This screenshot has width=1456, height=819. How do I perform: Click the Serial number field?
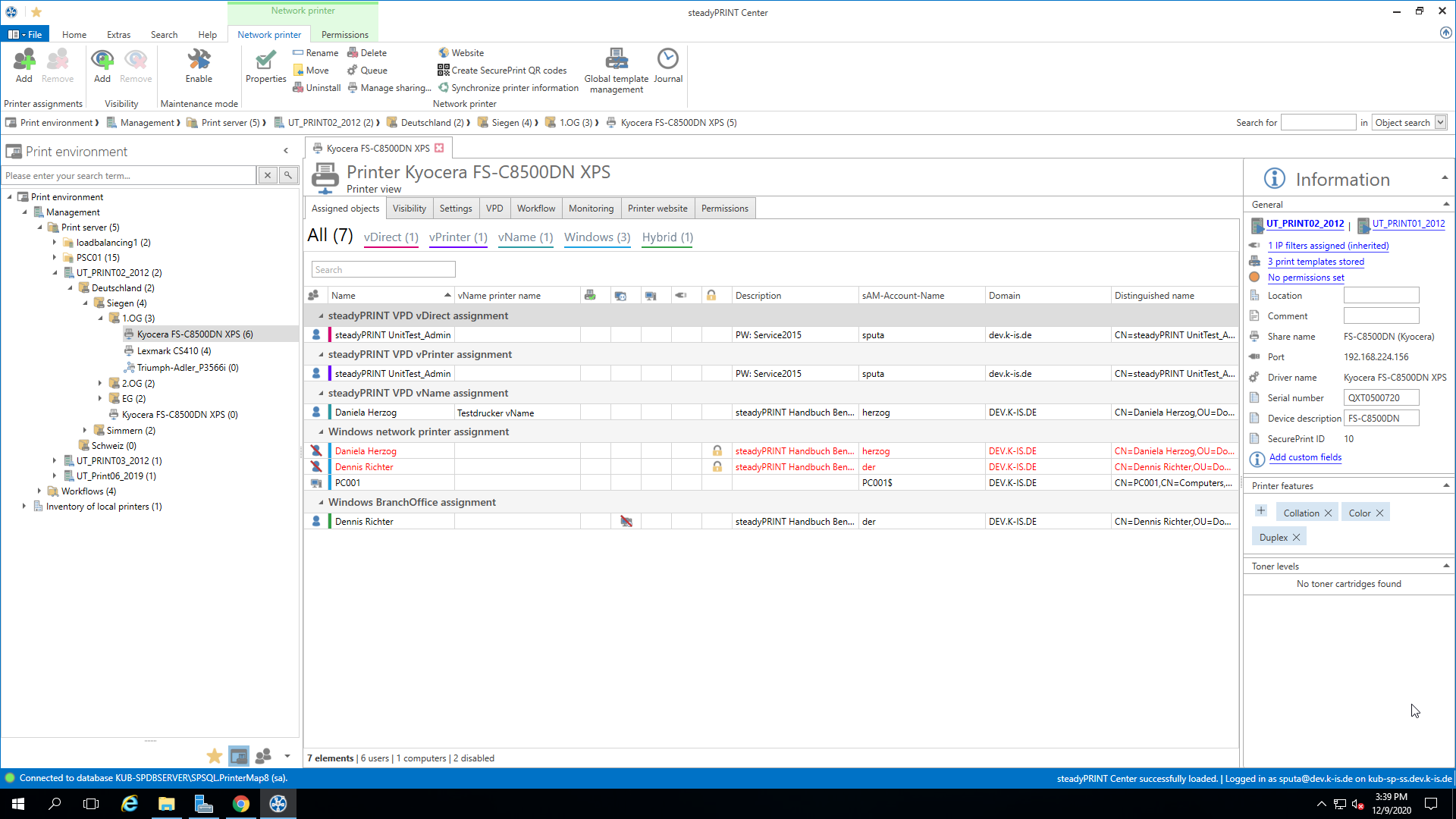click(x=1381, y=397)
